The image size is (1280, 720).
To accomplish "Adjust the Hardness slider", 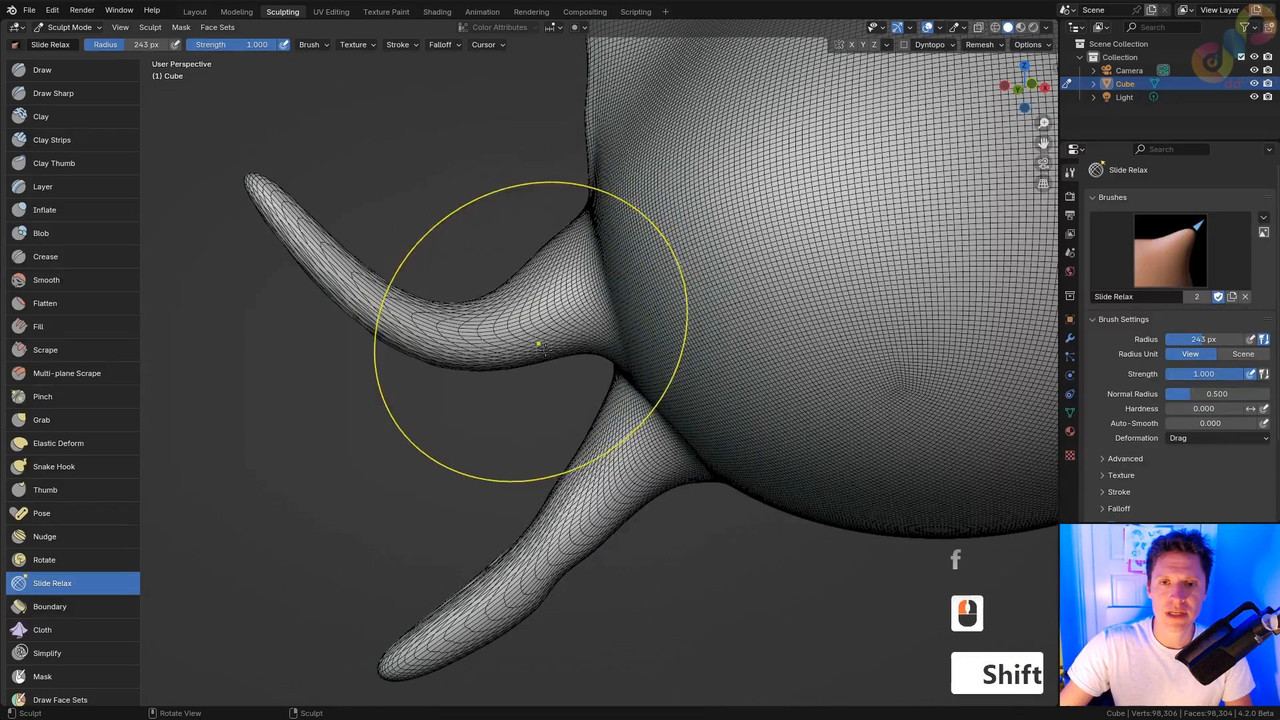I will (x=1203, y=409).
